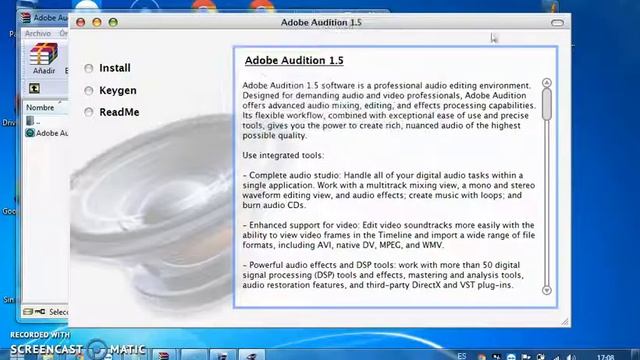Open the volume icon in system tray

[x=571, y=357]
